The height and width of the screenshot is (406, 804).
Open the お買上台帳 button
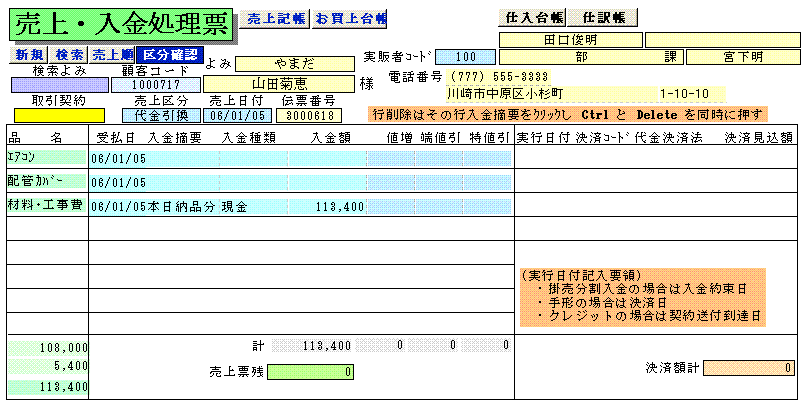pyautogui.click(x=349, y=19)
